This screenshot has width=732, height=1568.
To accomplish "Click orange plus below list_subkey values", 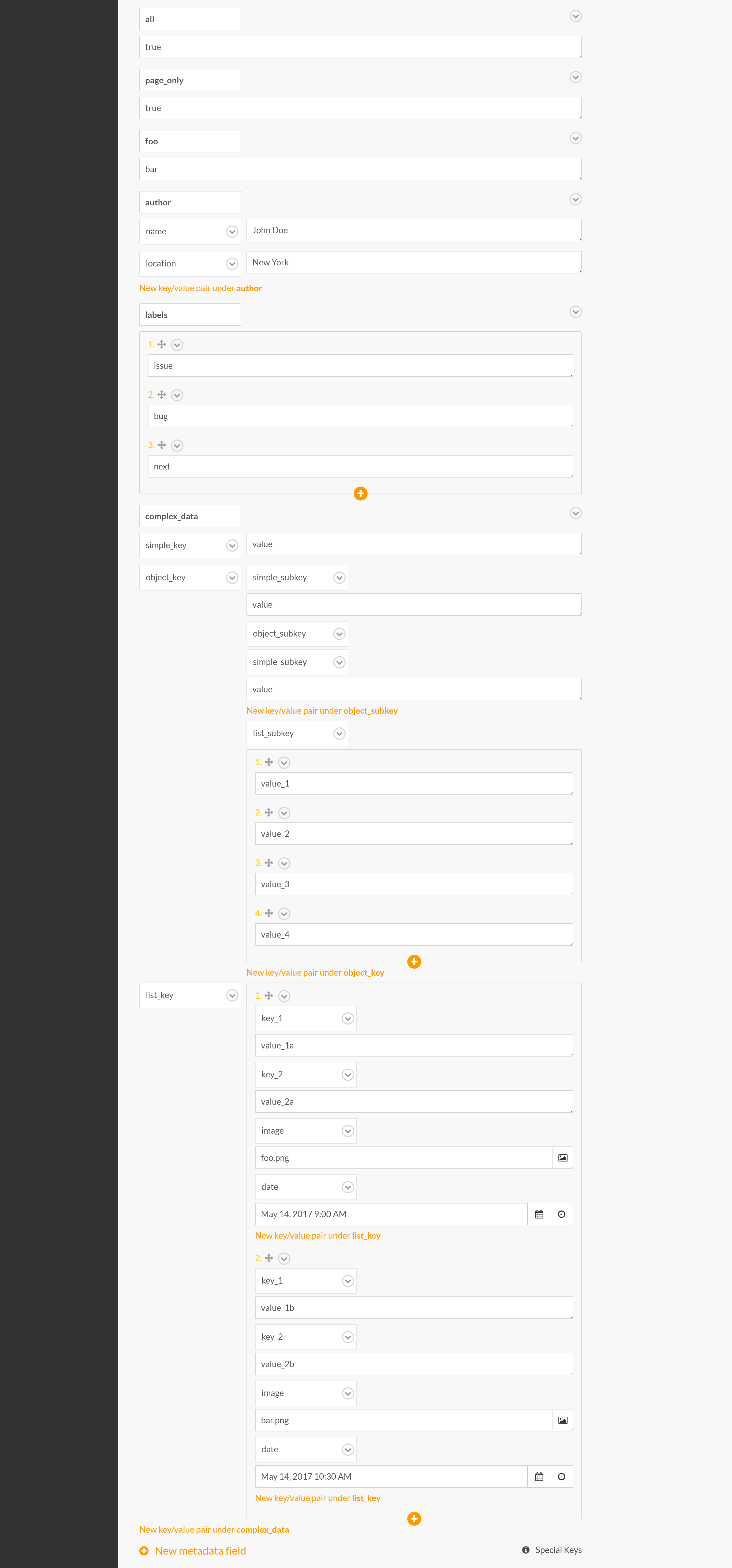I will (x=414, y=962).
